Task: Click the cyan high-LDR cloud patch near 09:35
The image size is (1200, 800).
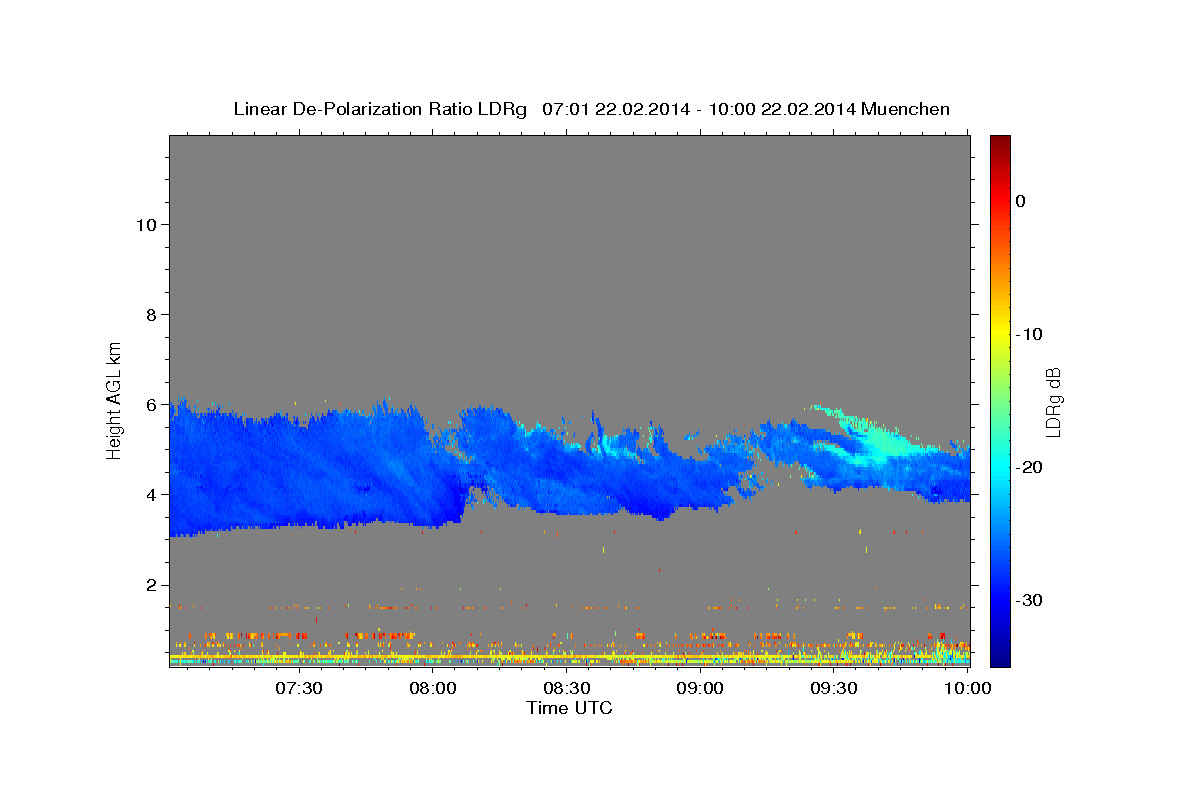Action: (880, 442)
